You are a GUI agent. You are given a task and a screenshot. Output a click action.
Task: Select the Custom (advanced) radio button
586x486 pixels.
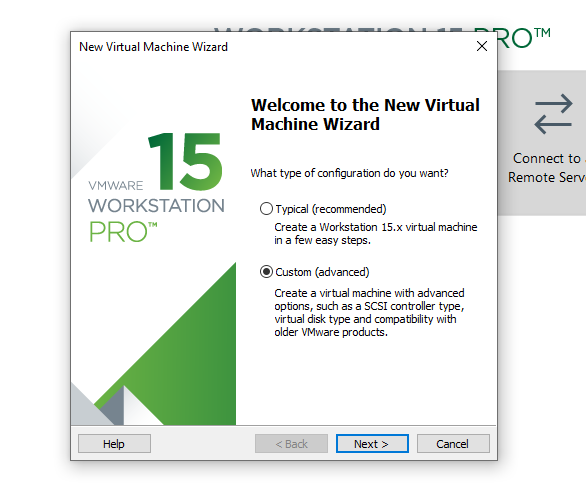[266, 272]
